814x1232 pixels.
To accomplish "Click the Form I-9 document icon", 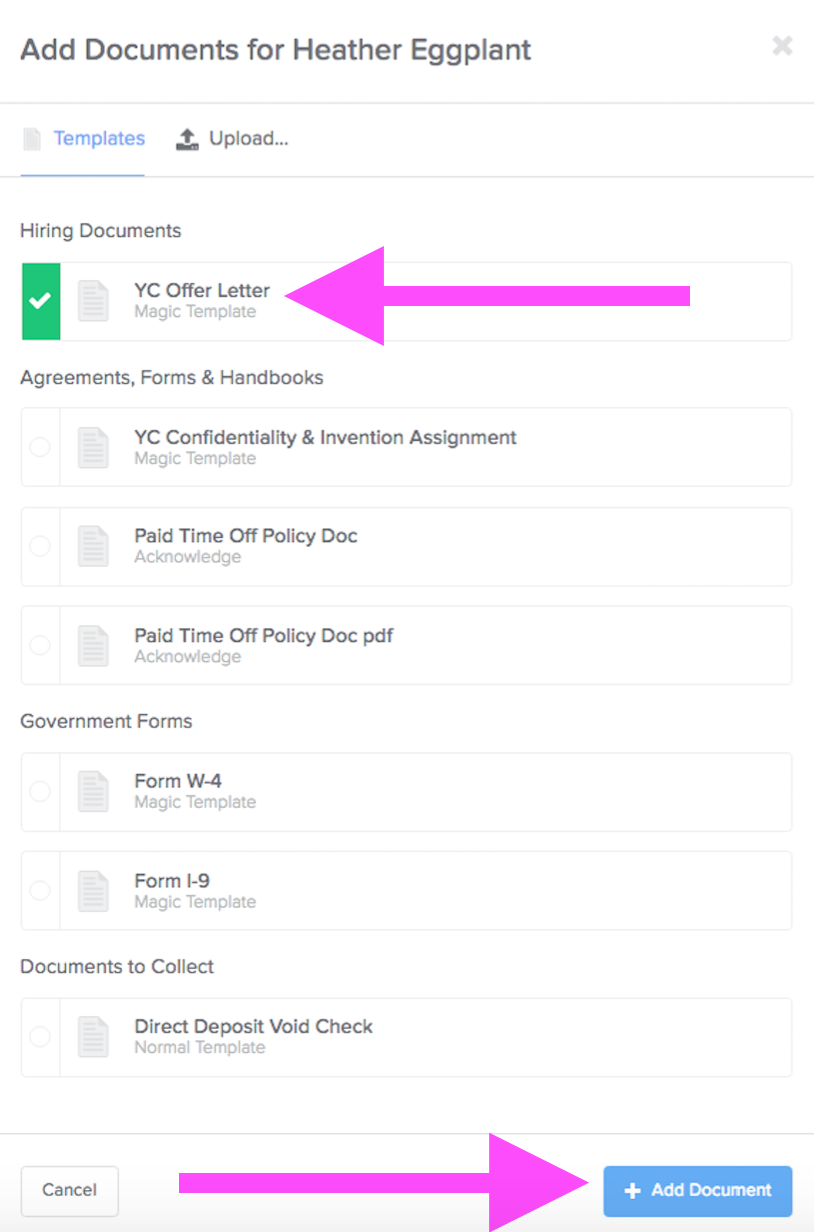I will [x=93, y=890].
